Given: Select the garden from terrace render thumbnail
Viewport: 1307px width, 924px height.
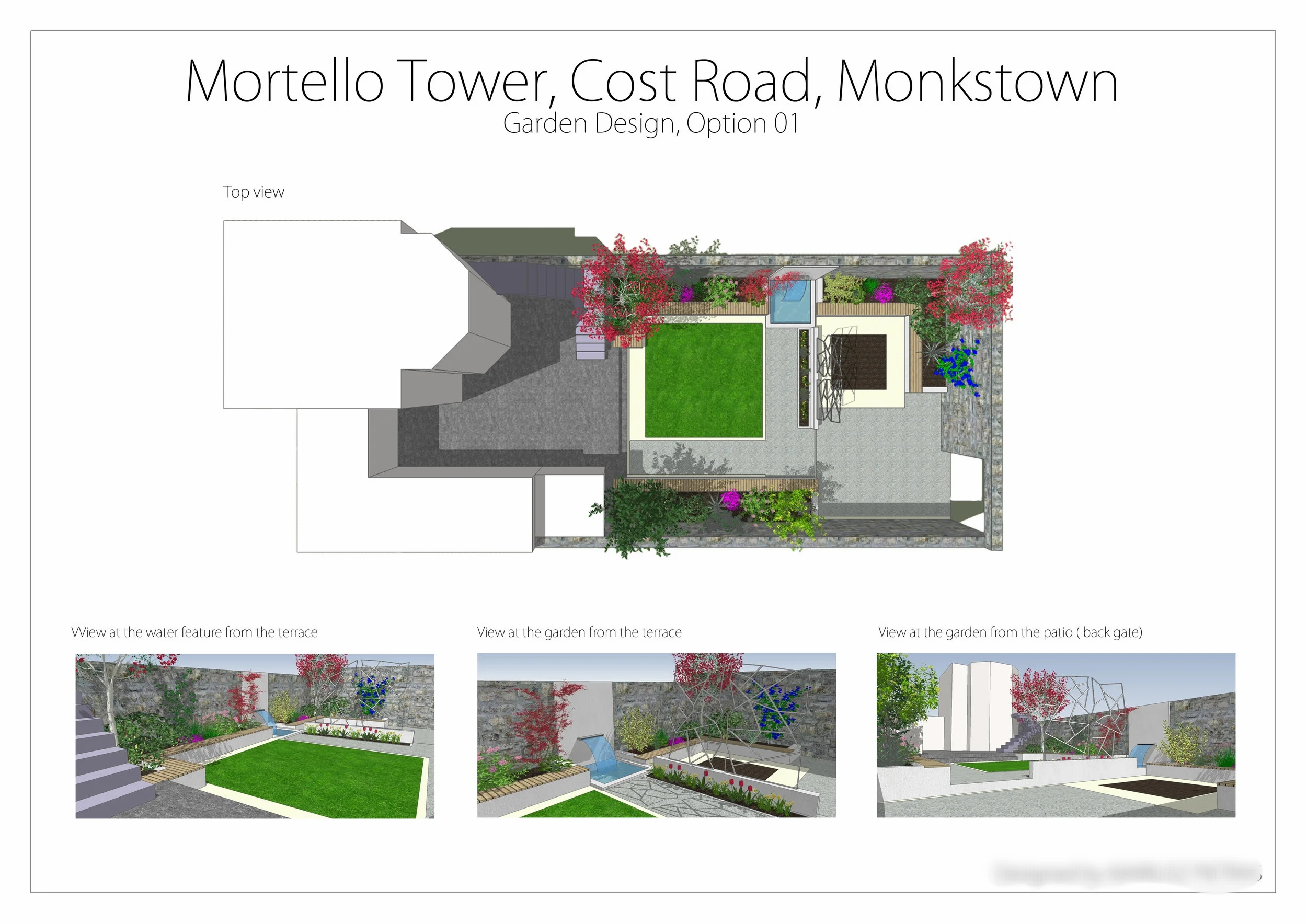Looking at the screenshot, I should 656,736.
